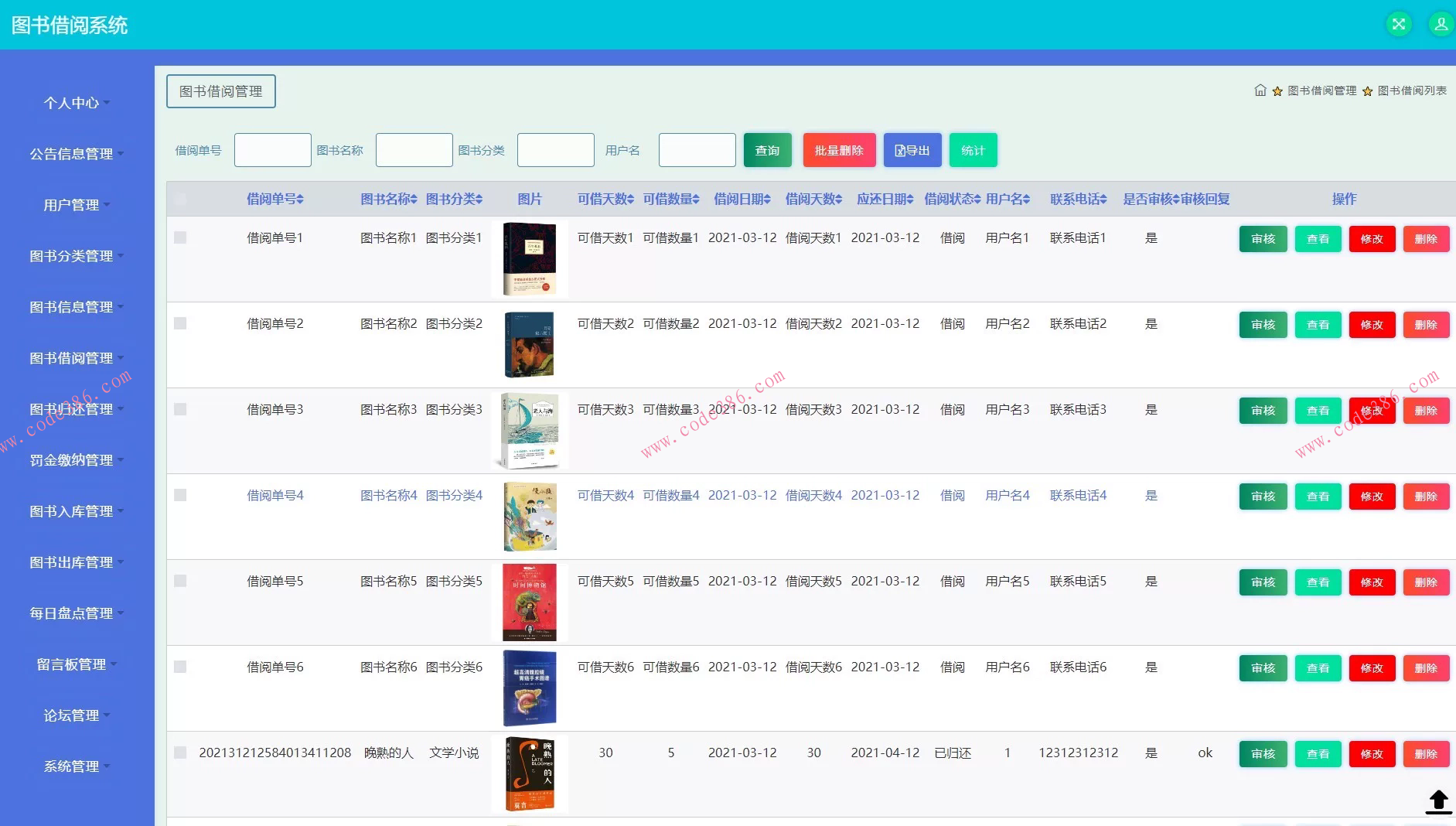Click the 查询 search button
Screen dimensions: 1456x826
tap(767, 149)
